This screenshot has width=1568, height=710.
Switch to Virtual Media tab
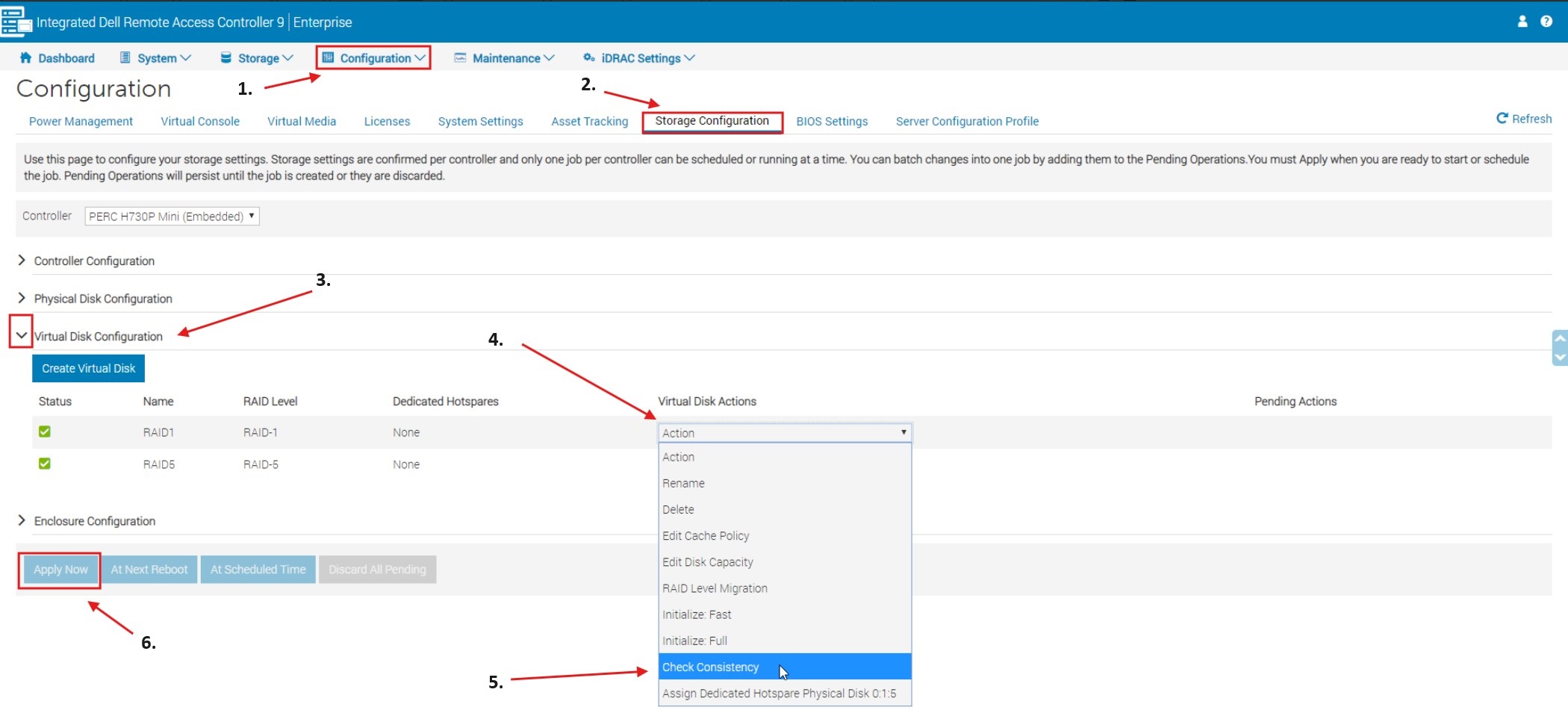point(302,121)
